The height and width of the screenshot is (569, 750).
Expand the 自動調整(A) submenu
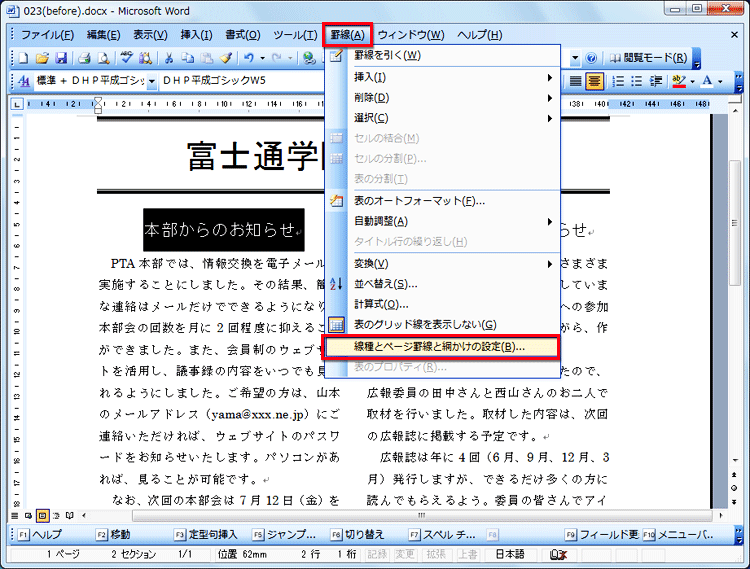[442, 221]
